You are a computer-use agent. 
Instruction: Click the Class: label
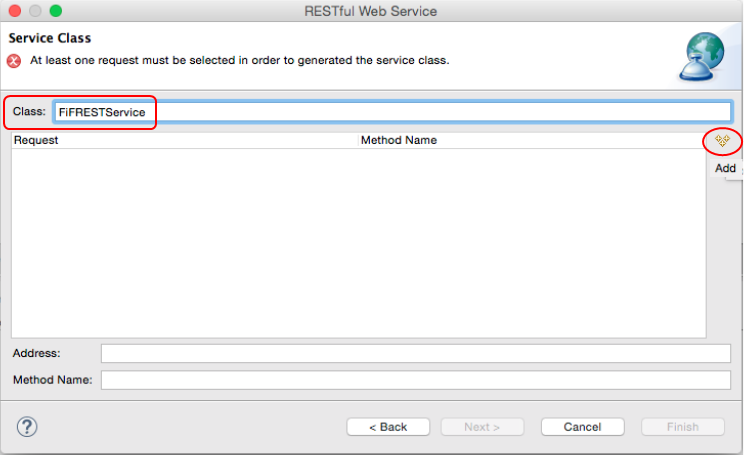pyautogui.click(x=29, y=112)
